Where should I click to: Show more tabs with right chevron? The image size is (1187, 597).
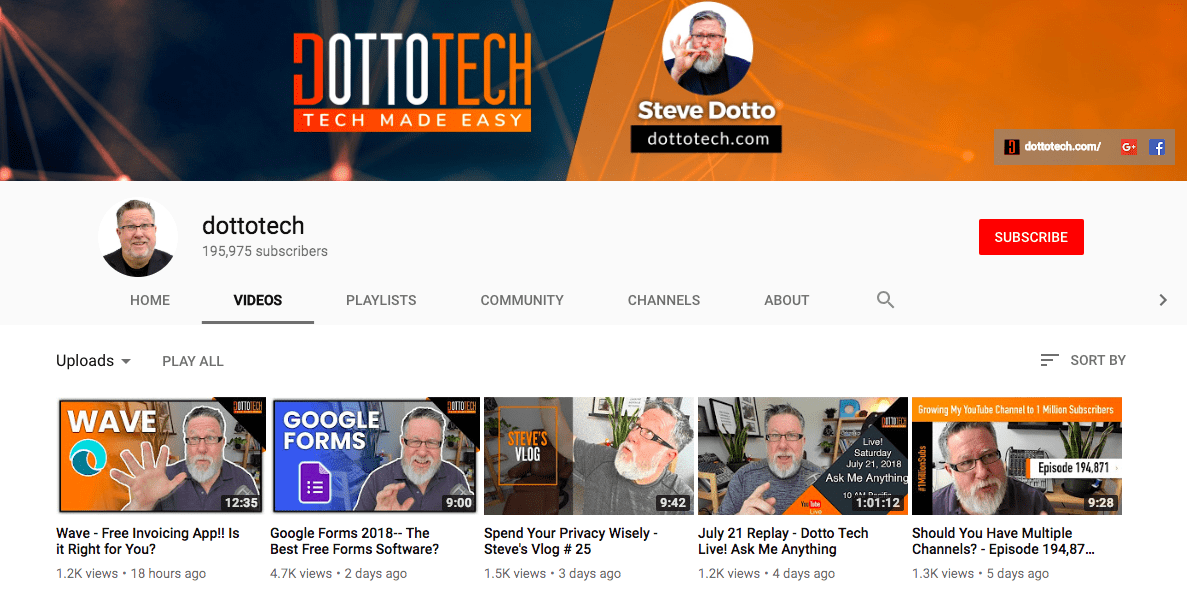1163,300
